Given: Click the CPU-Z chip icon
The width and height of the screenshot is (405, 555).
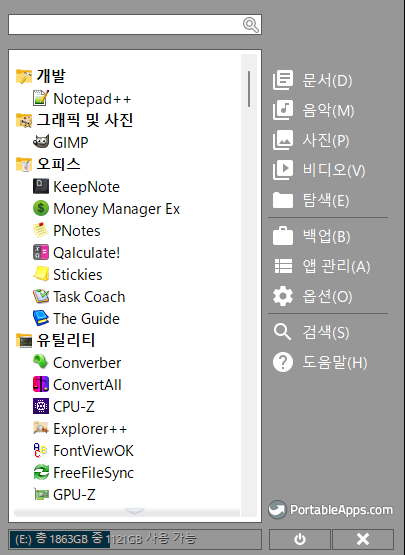Looking at the screenshot, I should point(41,406).
